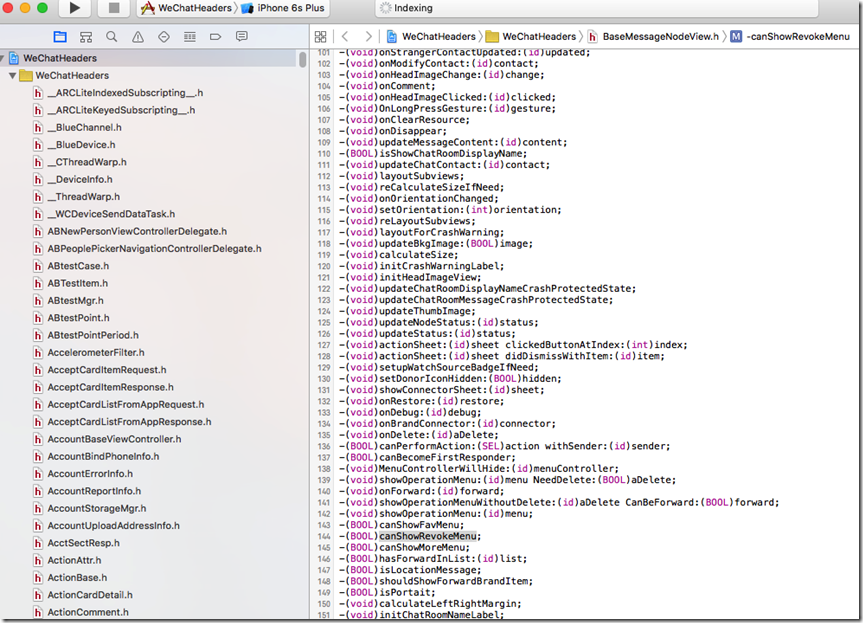Click the onForward: method line
The image size is (863, 623).
(421, 491)
